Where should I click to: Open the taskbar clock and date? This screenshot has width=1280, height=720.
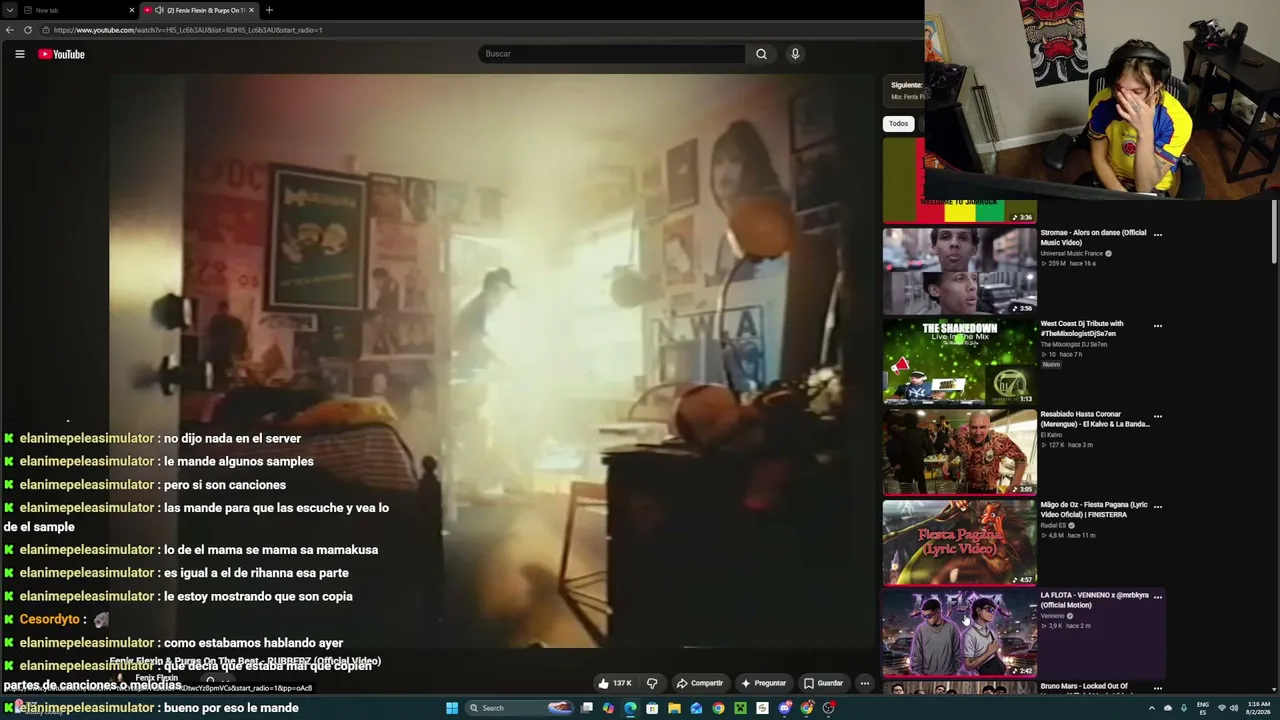(1258, 708)
